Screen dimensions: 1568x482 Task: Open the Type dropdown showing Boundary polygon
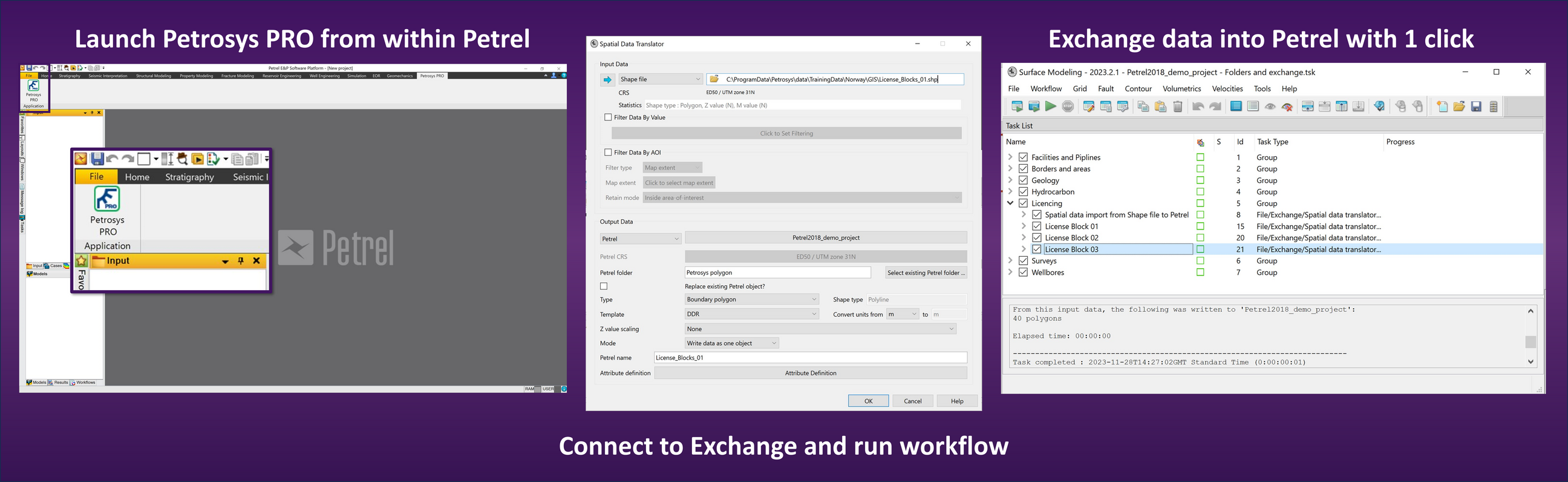click(752, 299)
